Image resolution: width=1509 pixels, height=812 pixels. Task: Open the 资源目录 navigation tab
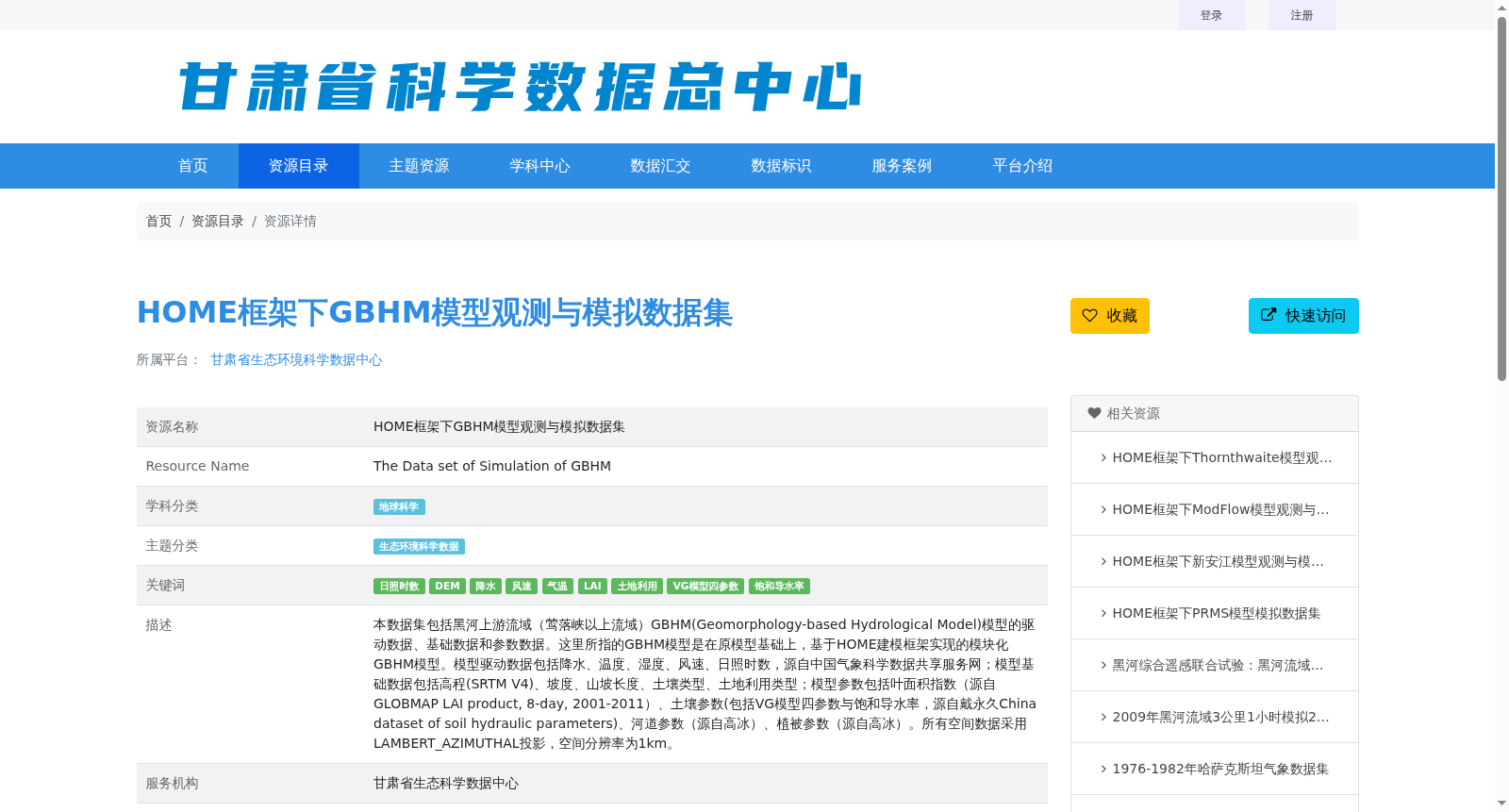point(299,166)
